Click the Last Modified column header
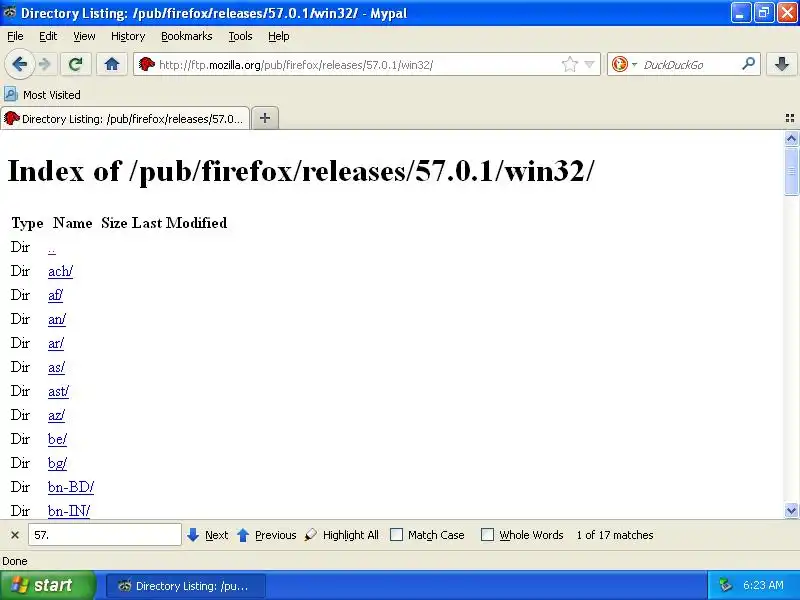Screen dimensions: 800x600 click(x=180, y=223)
